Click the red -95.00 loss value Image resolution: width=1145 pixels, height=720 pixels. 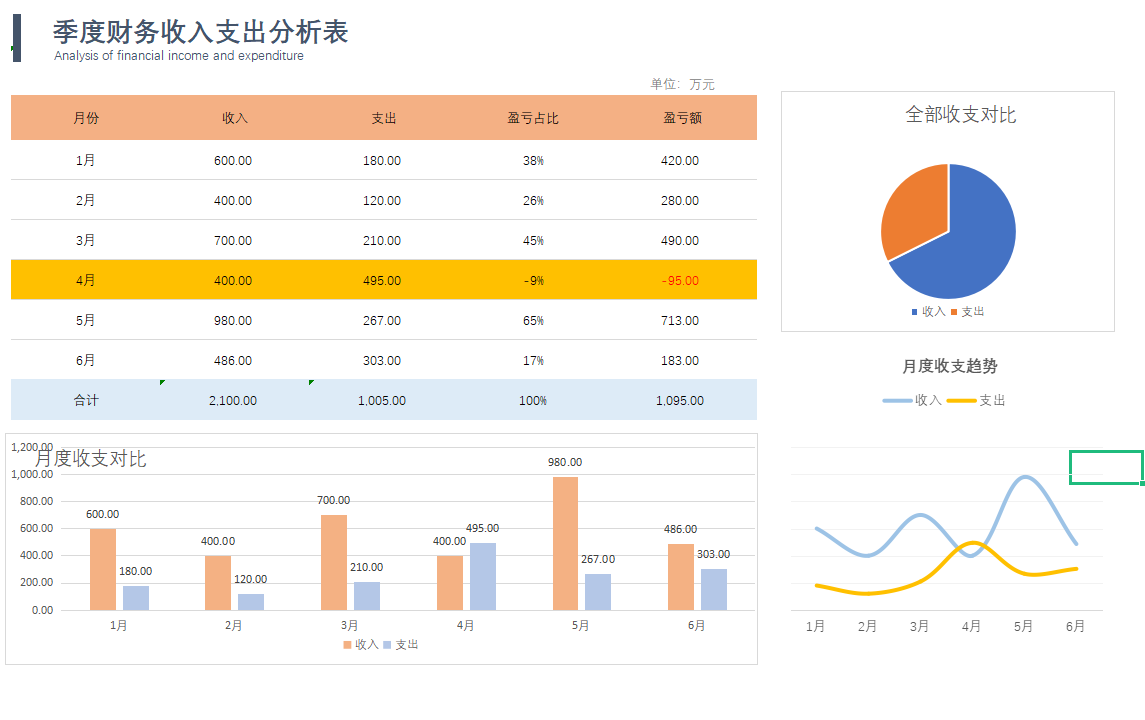point(679,280)
